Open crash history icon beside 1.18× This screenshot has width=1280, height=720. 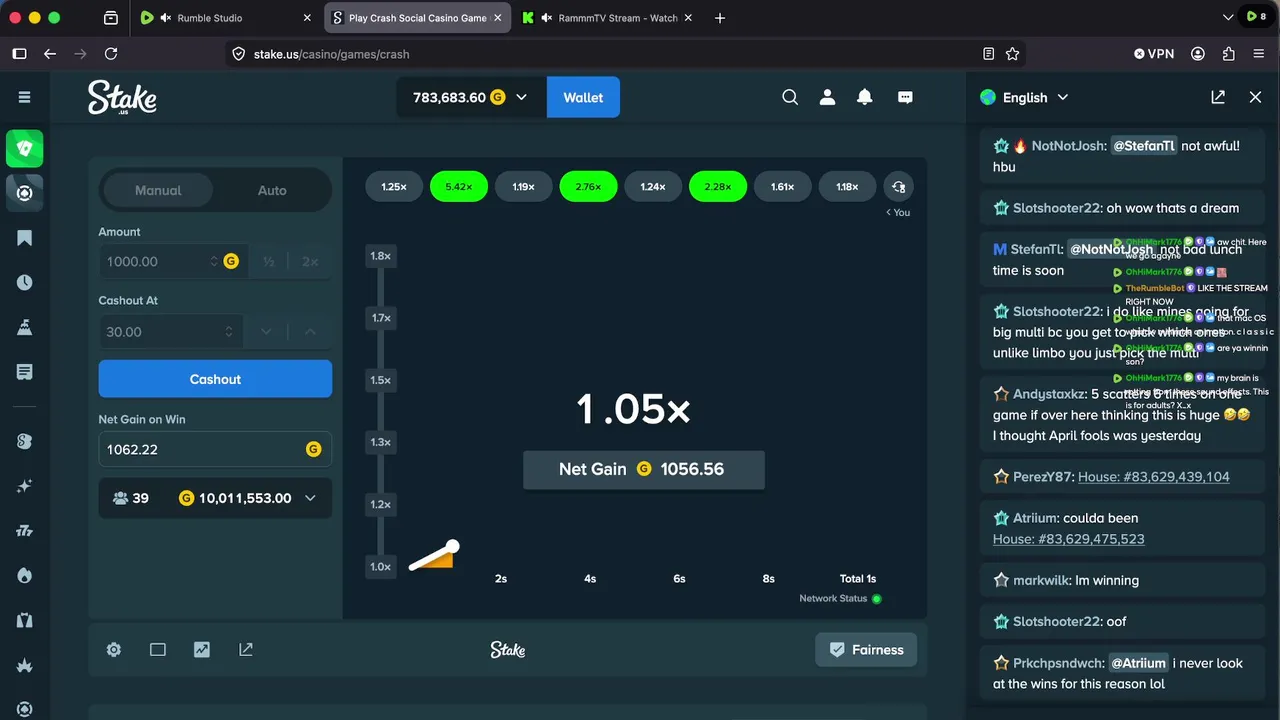click(x=898, y=187)
